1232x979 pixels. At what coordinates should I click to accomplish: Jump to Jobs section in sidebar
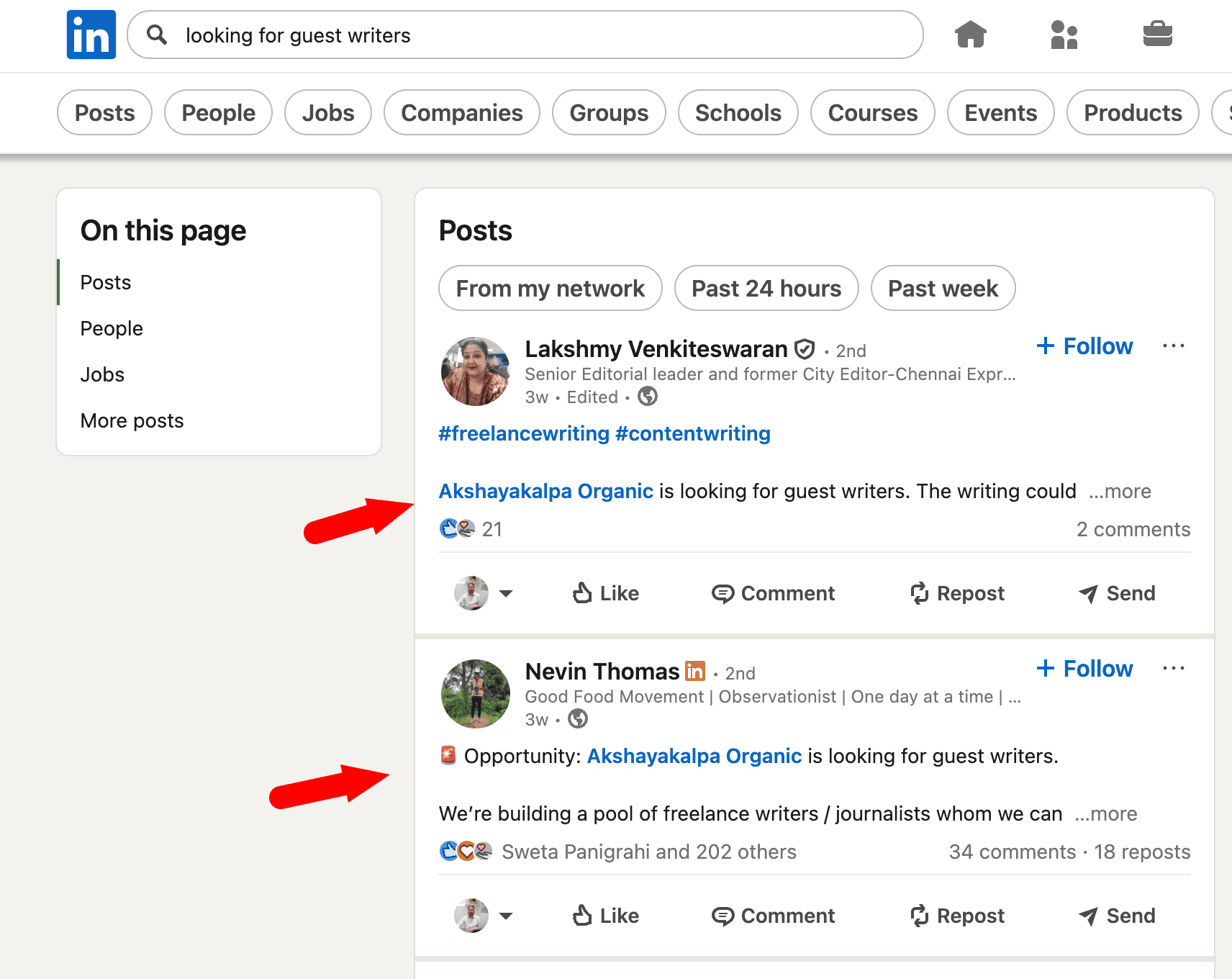102,374
